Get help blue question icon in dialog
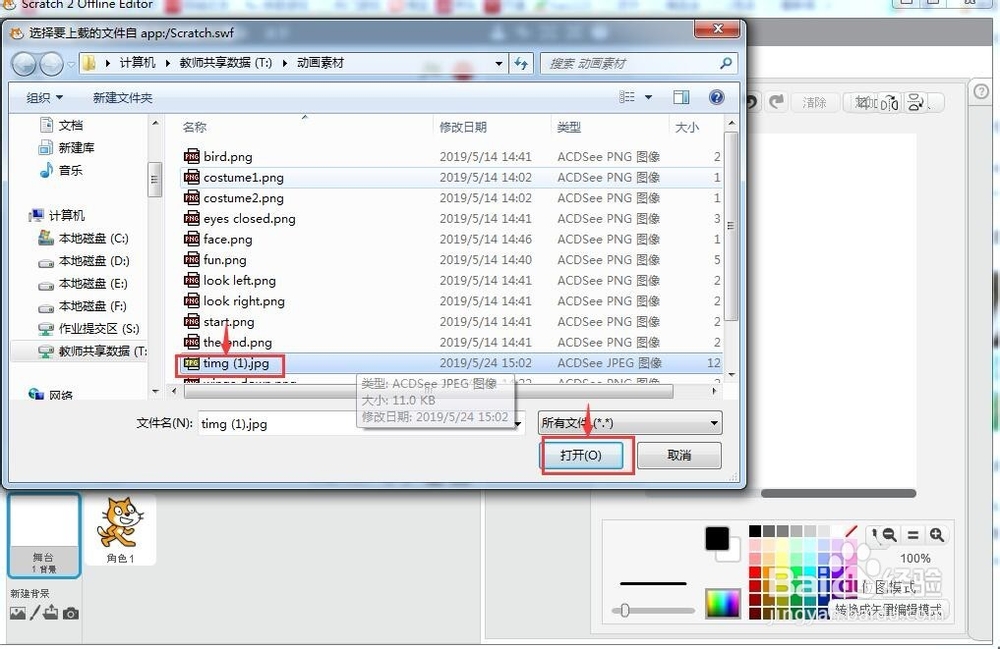Image resolution: width=1000 pixels, height=649 pixels. [x=716, y=97]
